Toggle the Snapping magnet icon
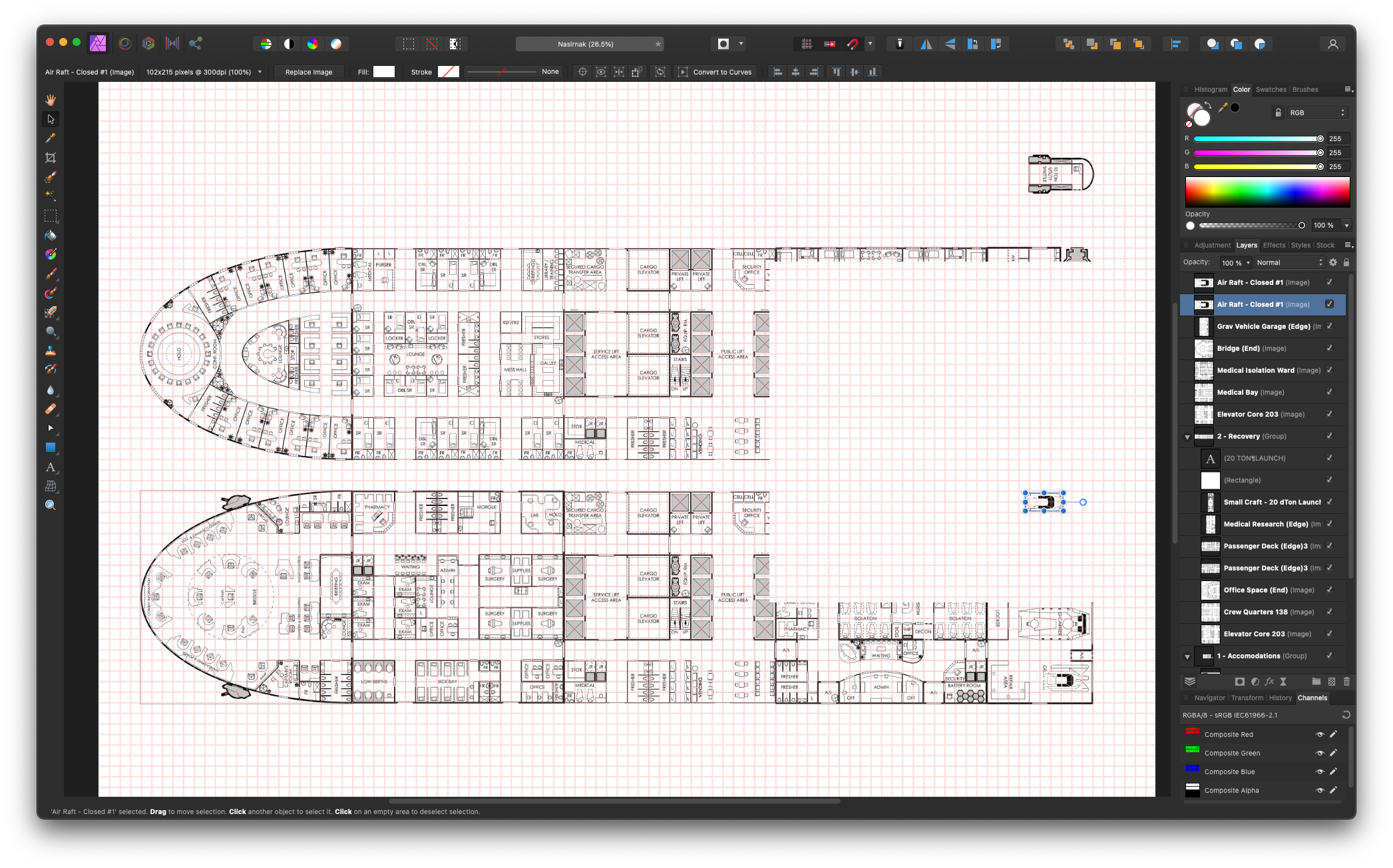Viewport: 1393px width, 868px height. tap(853, 44)
